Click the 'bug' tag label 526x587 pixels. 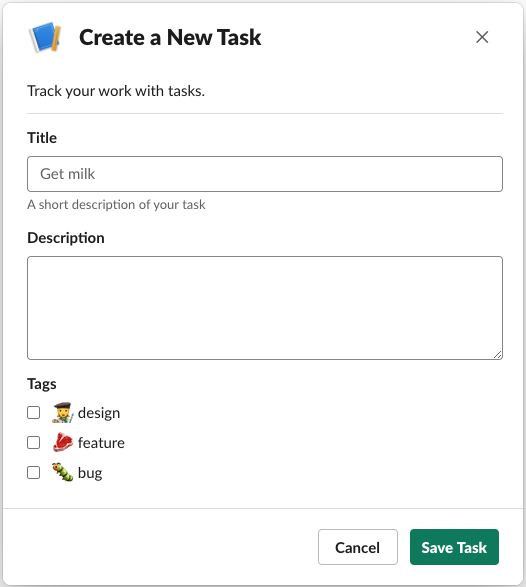click(90, 473)
